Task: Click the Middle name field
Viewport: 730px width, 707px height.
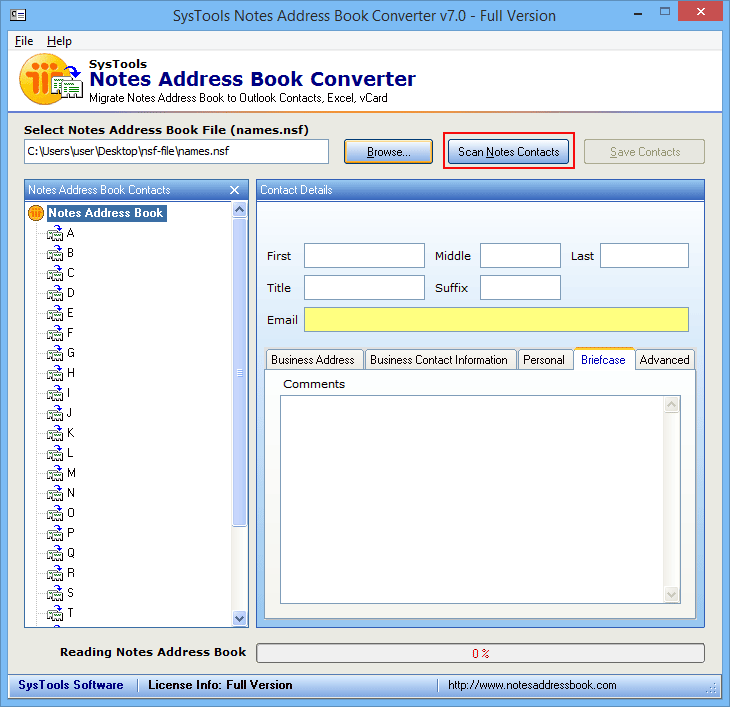Action: point(520,256)
